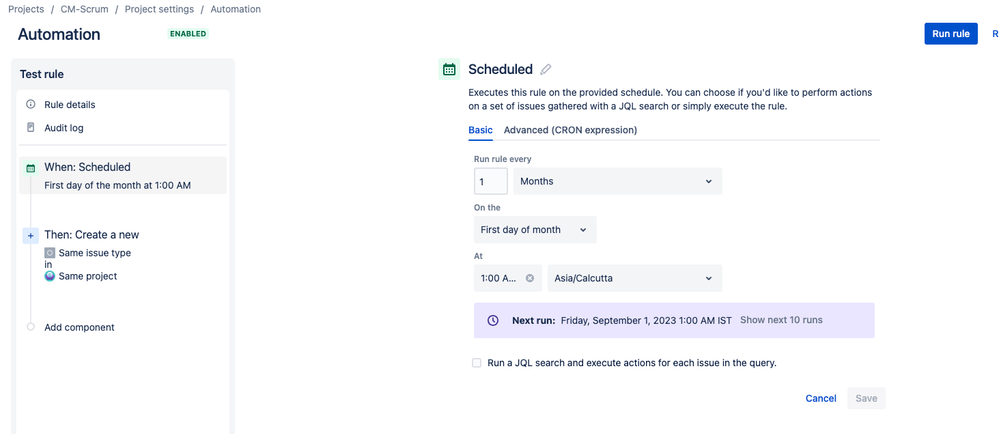
Task: Click the calendar icon of When: Scheduled step
Action: click(x=31, y=168)
